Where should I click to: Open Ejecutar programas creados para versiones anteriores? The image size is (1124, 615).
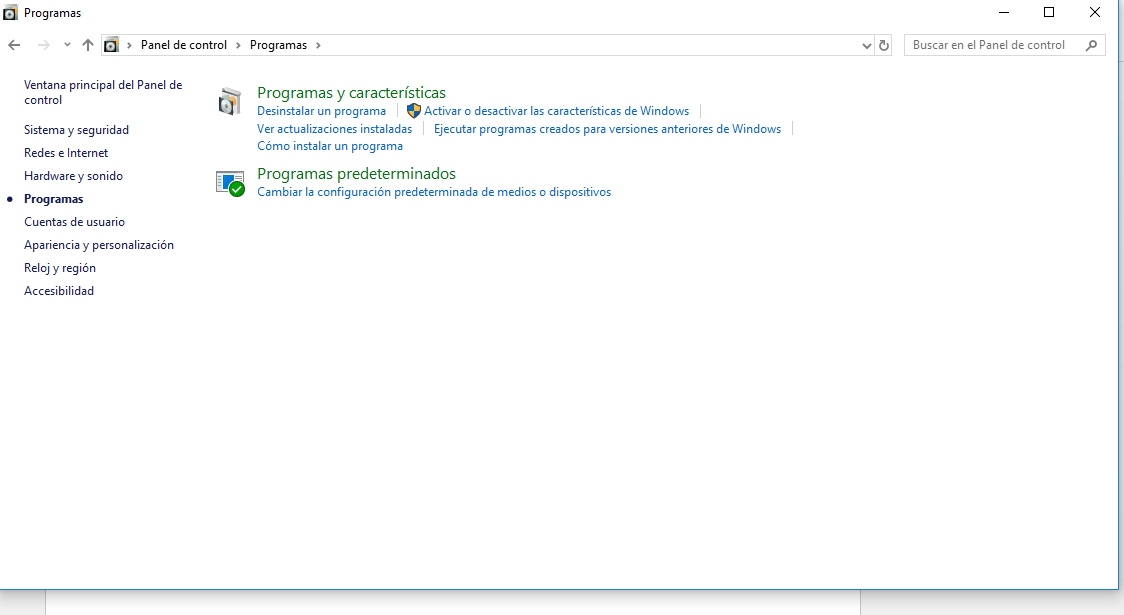(x=607, y=129)
